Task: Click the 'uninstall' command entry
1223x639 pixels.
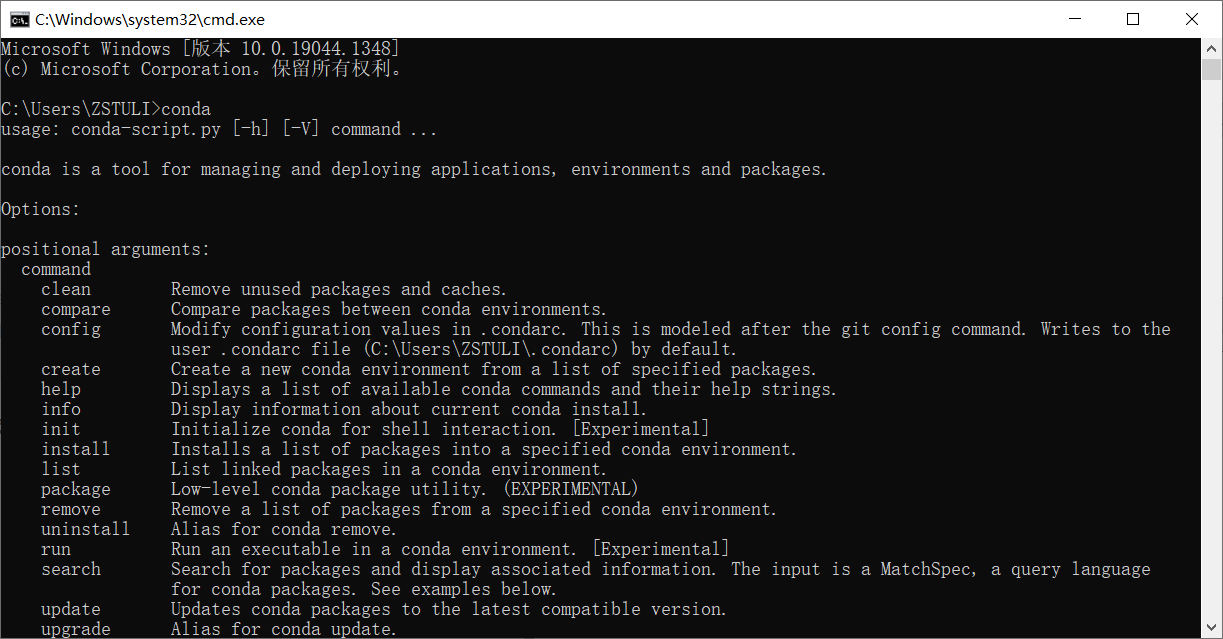Action: click(86, 529)
